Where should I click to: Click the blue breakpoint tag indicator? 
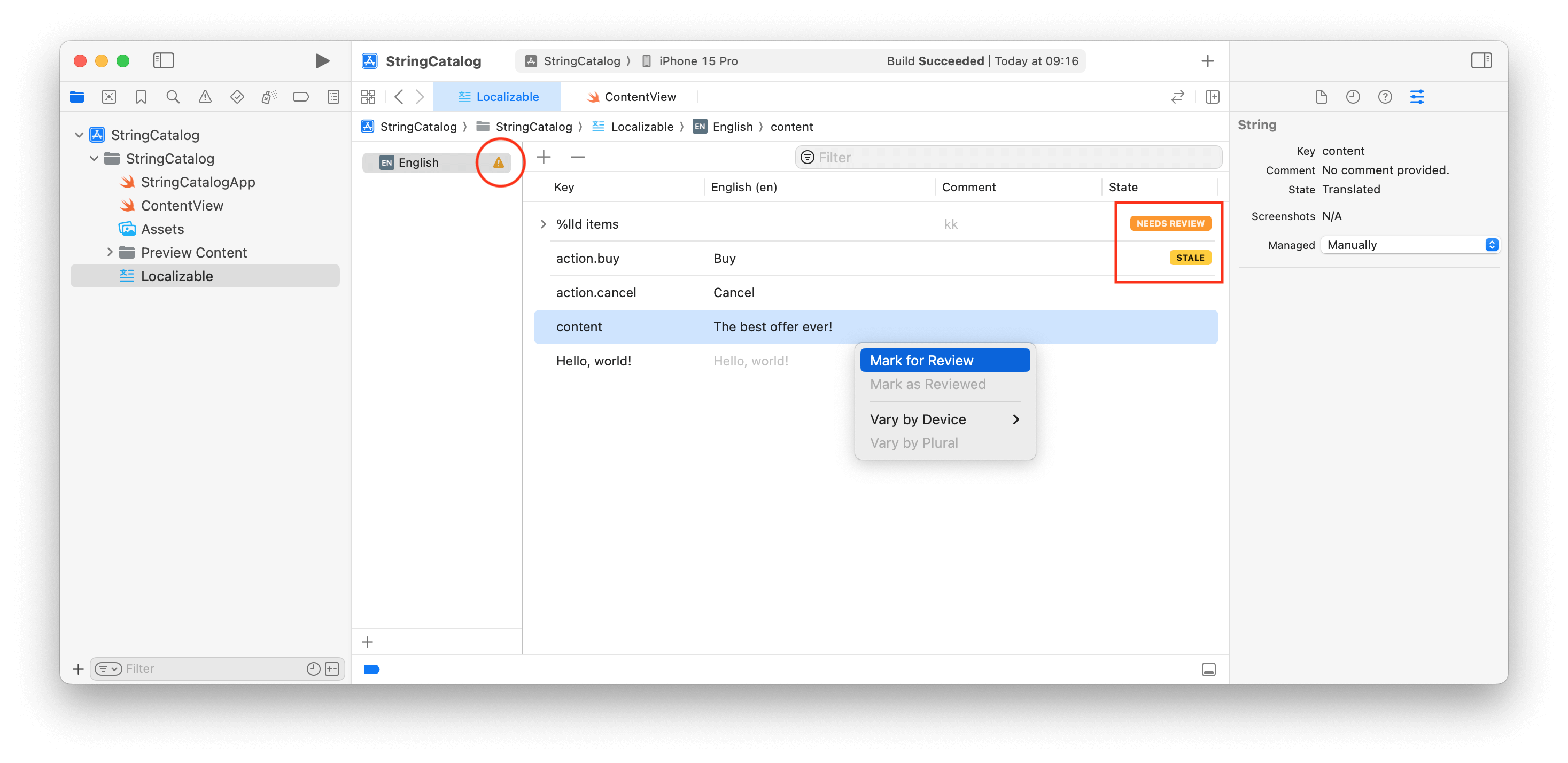pos(371,669)
